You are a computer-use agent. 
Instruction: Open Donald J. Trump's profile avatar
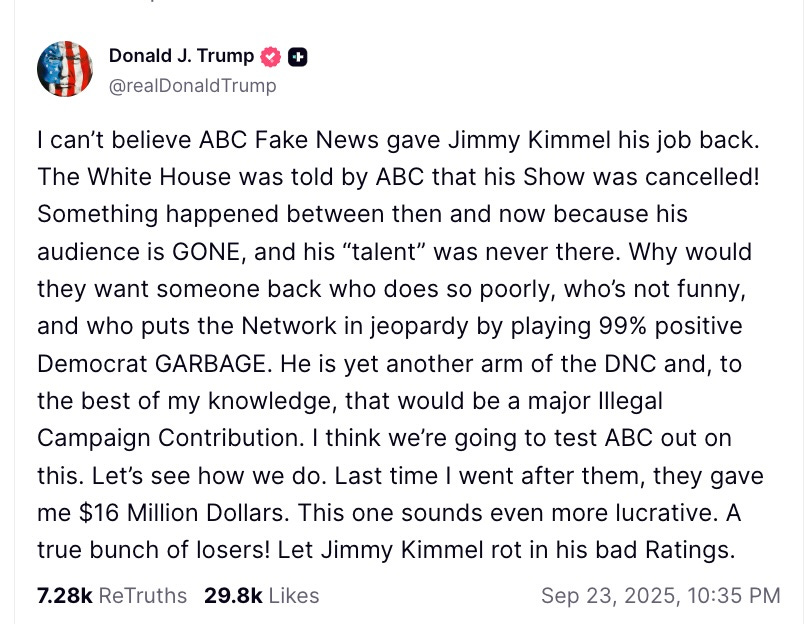64,68
